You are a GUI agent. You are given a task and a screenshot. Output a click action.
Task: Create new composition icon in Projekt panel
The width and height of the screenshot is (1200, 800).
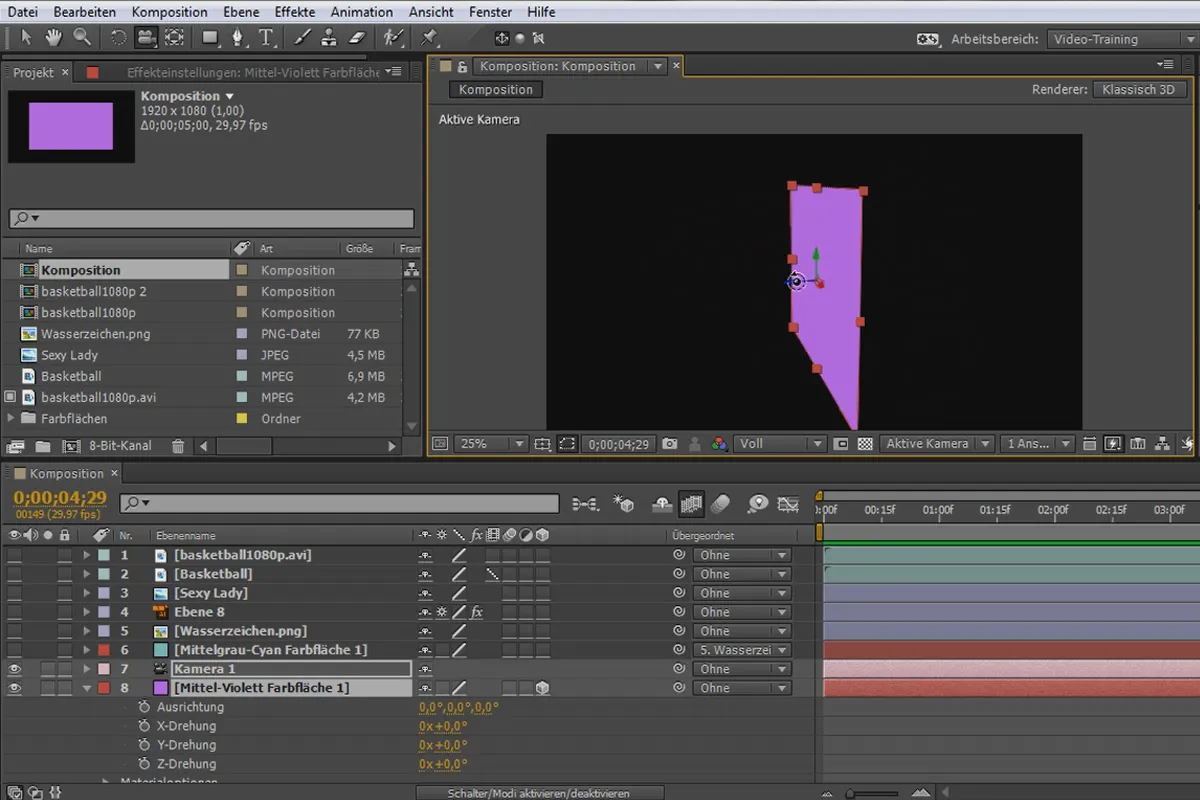(x=71, y=446)
